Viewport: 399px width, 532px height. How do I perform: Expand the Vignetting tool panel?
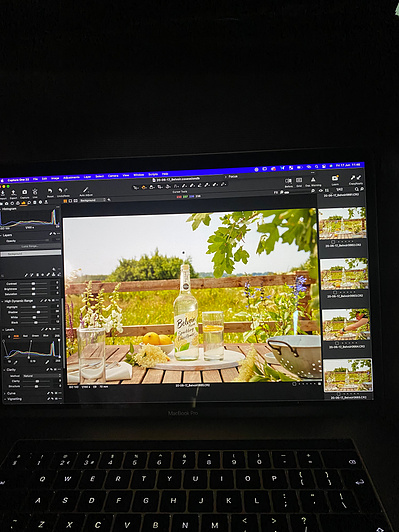click(4, 399)
